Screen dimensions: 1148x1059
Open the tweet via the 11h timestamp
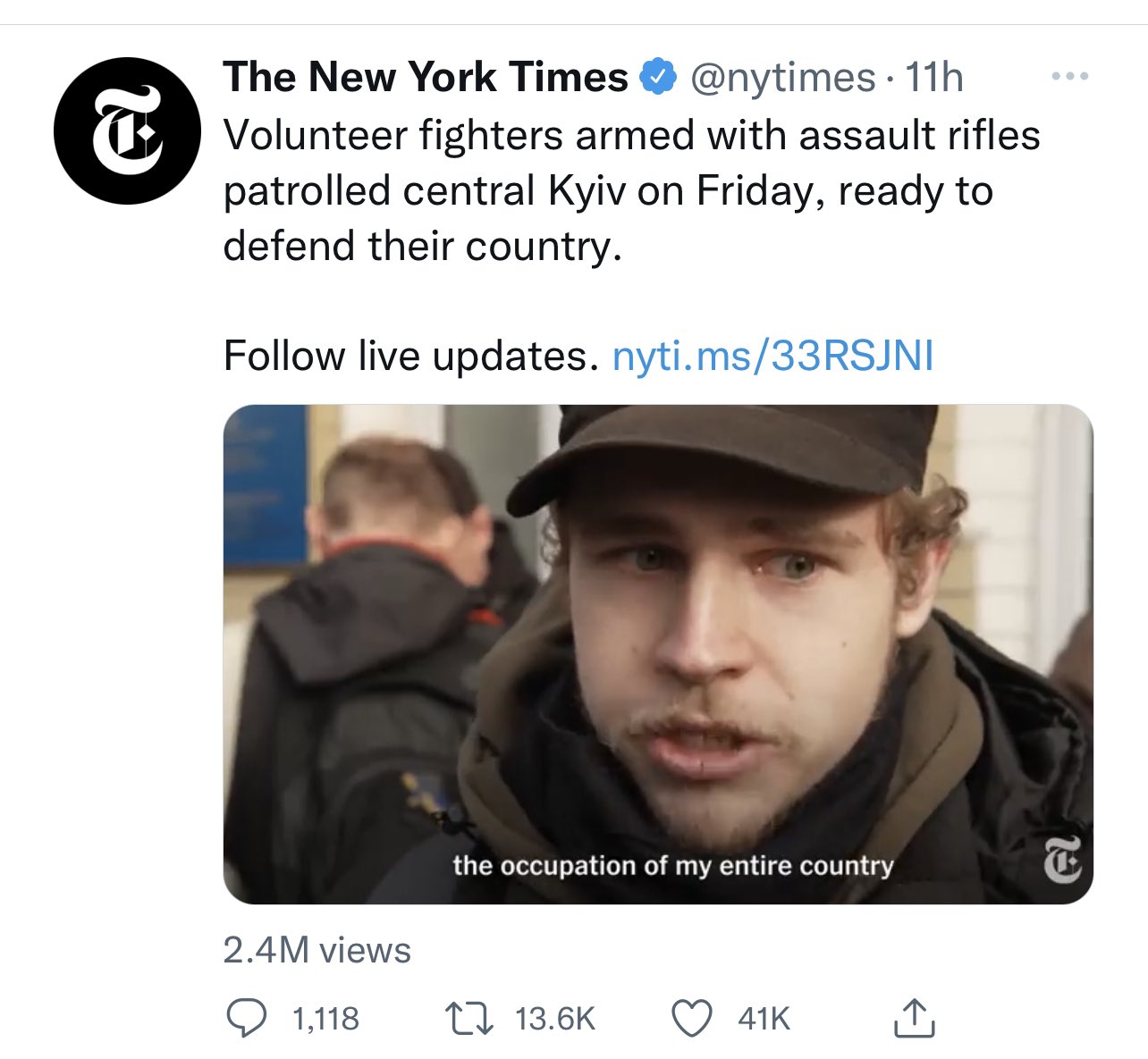(934, 78)
